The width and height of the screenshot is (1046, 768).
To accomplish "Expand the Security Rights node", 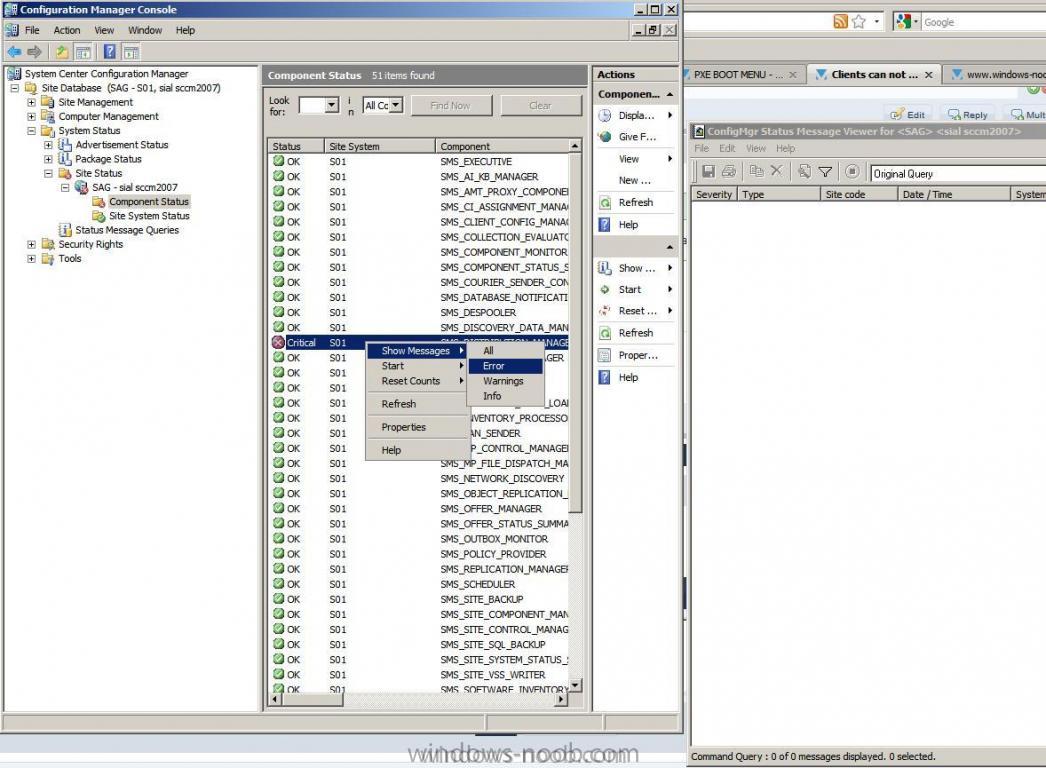I will tap(31, 244).
